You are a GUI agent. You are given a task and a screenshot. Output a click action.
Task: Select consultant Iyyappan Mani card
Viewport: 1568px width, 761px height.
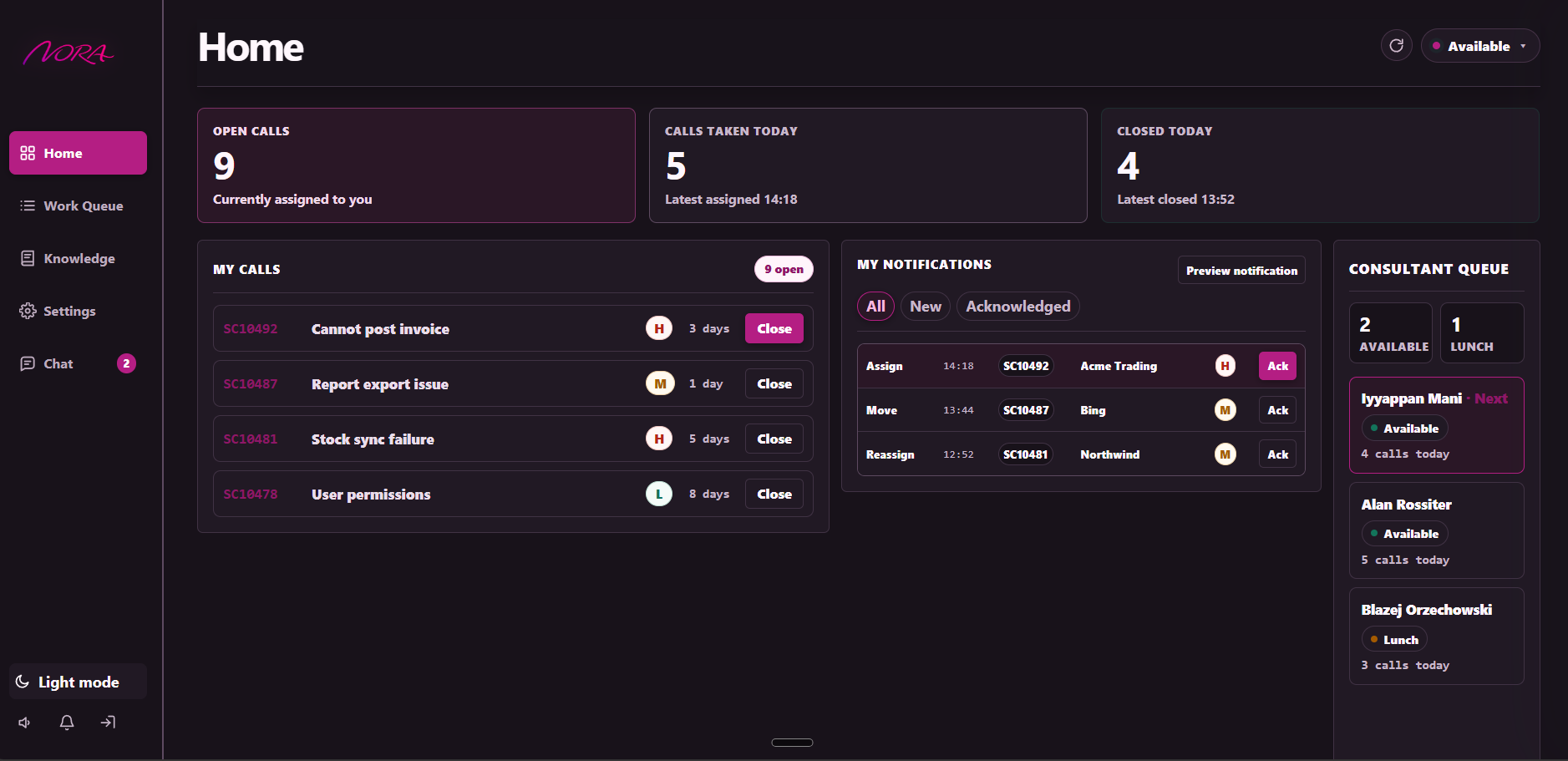1437,425
